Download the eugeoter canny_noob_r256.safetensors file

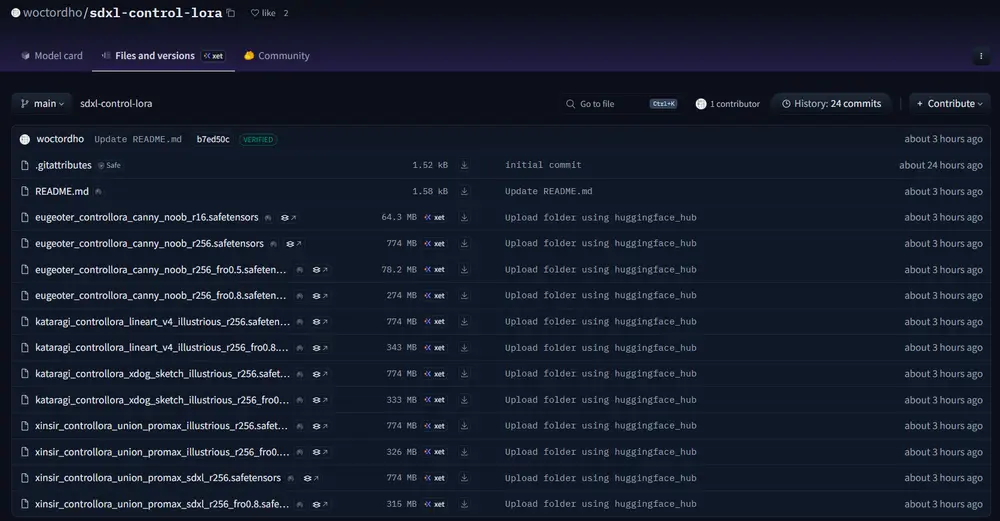(x=464, y=244)
